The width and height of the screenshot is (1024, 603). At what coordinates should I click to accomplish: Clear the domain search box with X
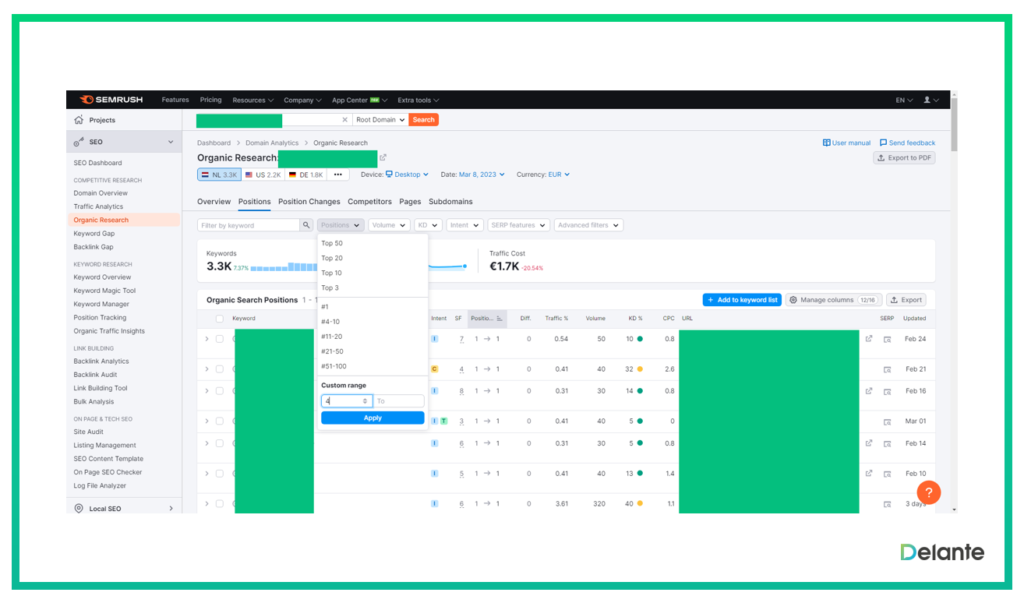pyautogui.click(x=345, y=120)
